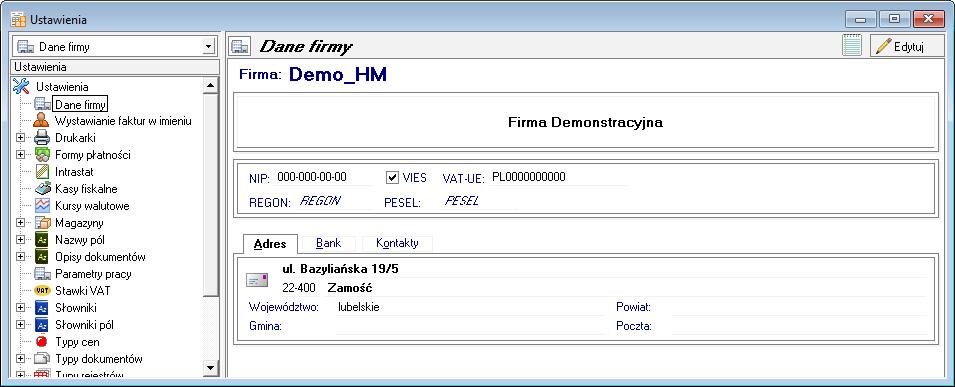Image resolution: width=955 pixels, height=387 pixels.
Task: Click the Intrastat icon in tree
Action: (42, 172)
